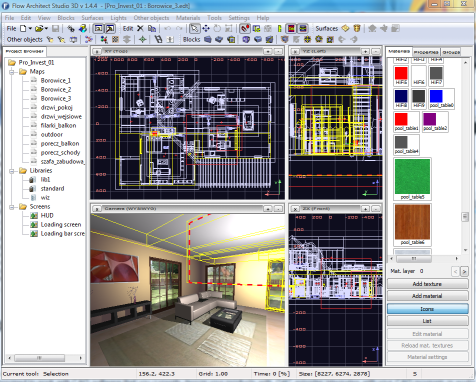Collapse the Maps folder in project tree
The image size is (476, 382).
(12, 72)
